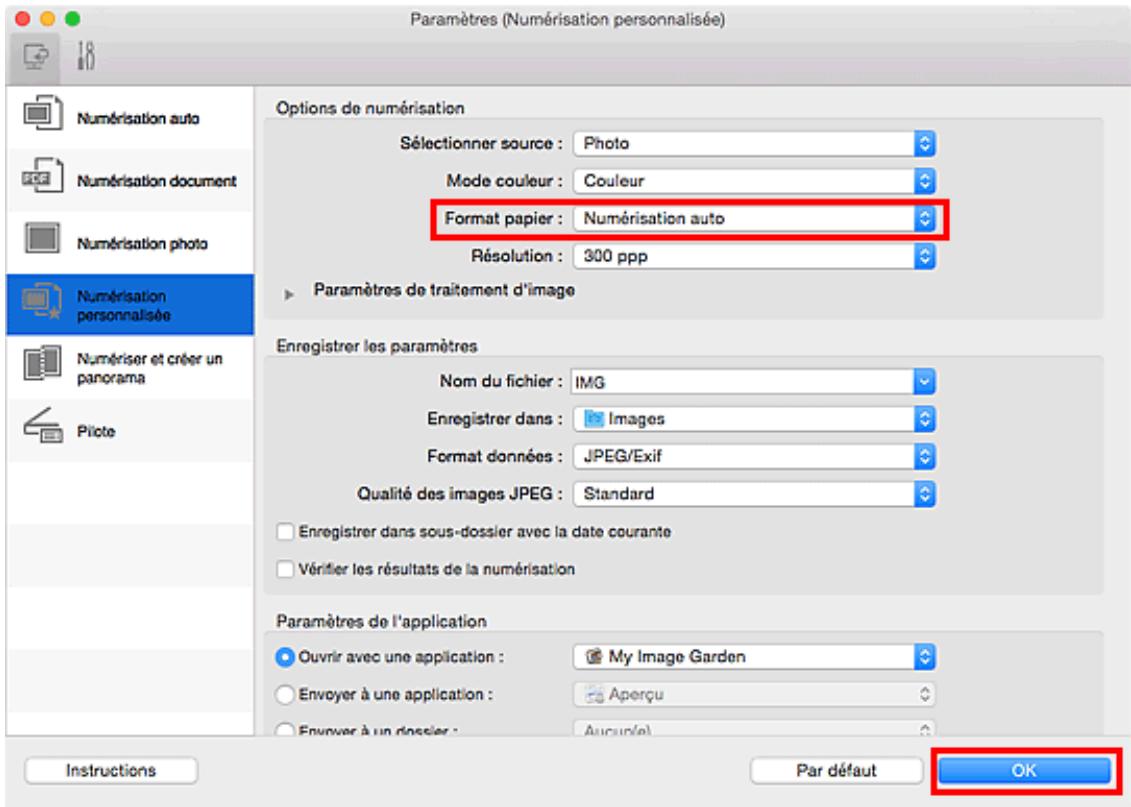The width and height of the screenshot is (1131, 807).
Task: Click the Nom du fichier input field
Action: (x=740, y=381)
